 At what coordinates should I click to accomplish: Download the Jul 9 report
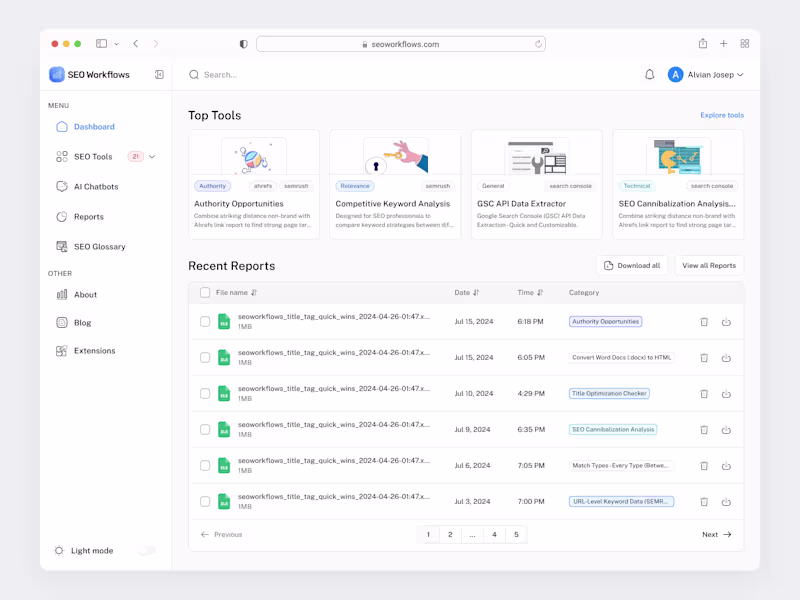pyautogui.click(x=726, y=430)
